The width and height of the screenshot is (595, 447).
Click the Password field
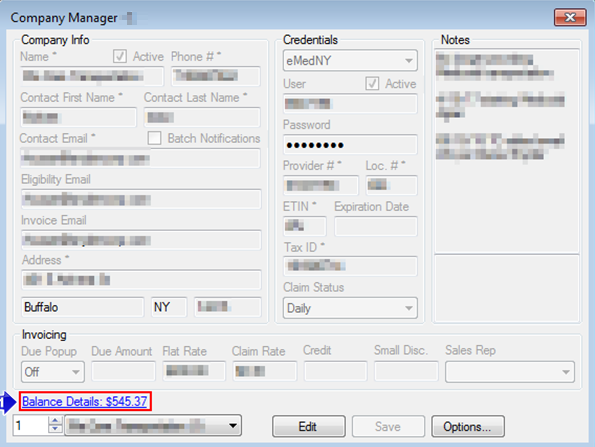coord(350,145)
